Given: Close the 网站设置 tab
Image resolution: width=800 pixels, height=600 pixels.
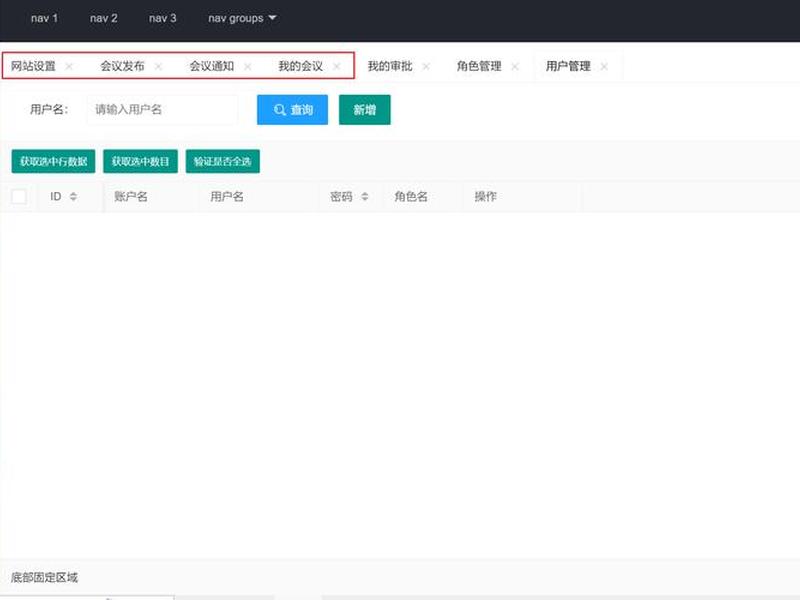Looking at the screenshot, I should coord(69,66).
